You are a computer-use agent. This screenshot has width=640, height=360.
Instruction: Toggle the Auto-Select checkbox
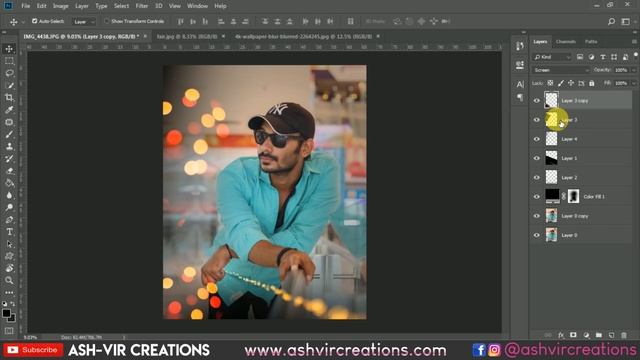pos(35,21)
